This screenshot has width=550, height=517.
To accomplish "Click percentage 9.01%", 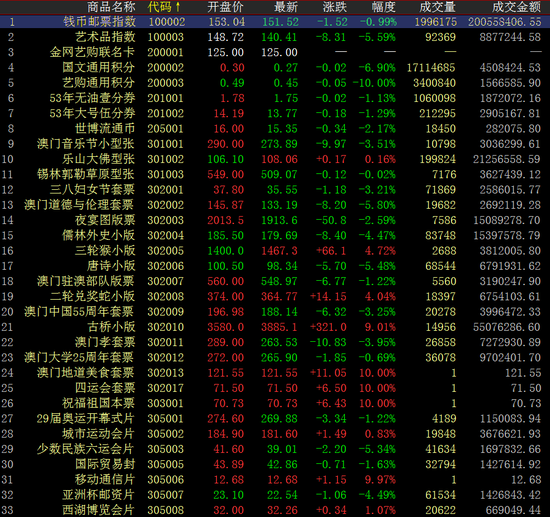I will pos(380,327).
